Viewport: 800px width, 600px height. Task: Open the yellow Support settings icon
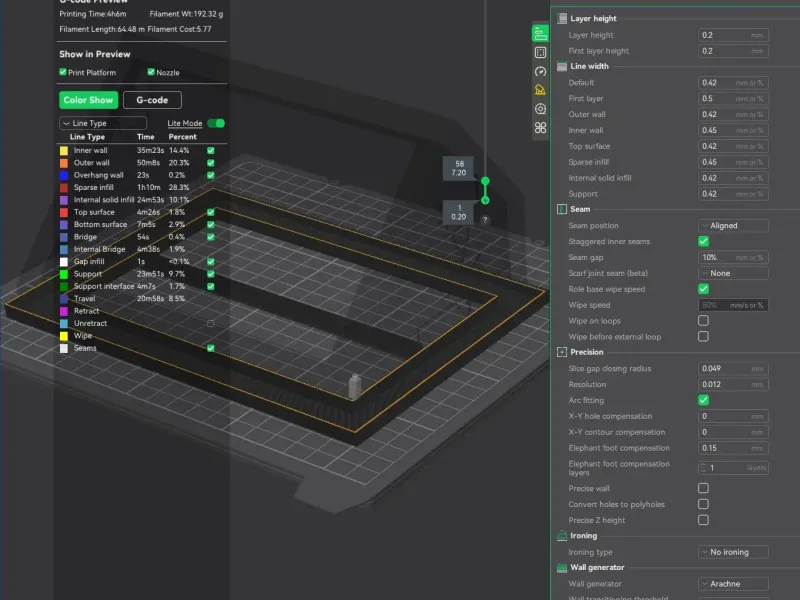click(x=540, y=90)
